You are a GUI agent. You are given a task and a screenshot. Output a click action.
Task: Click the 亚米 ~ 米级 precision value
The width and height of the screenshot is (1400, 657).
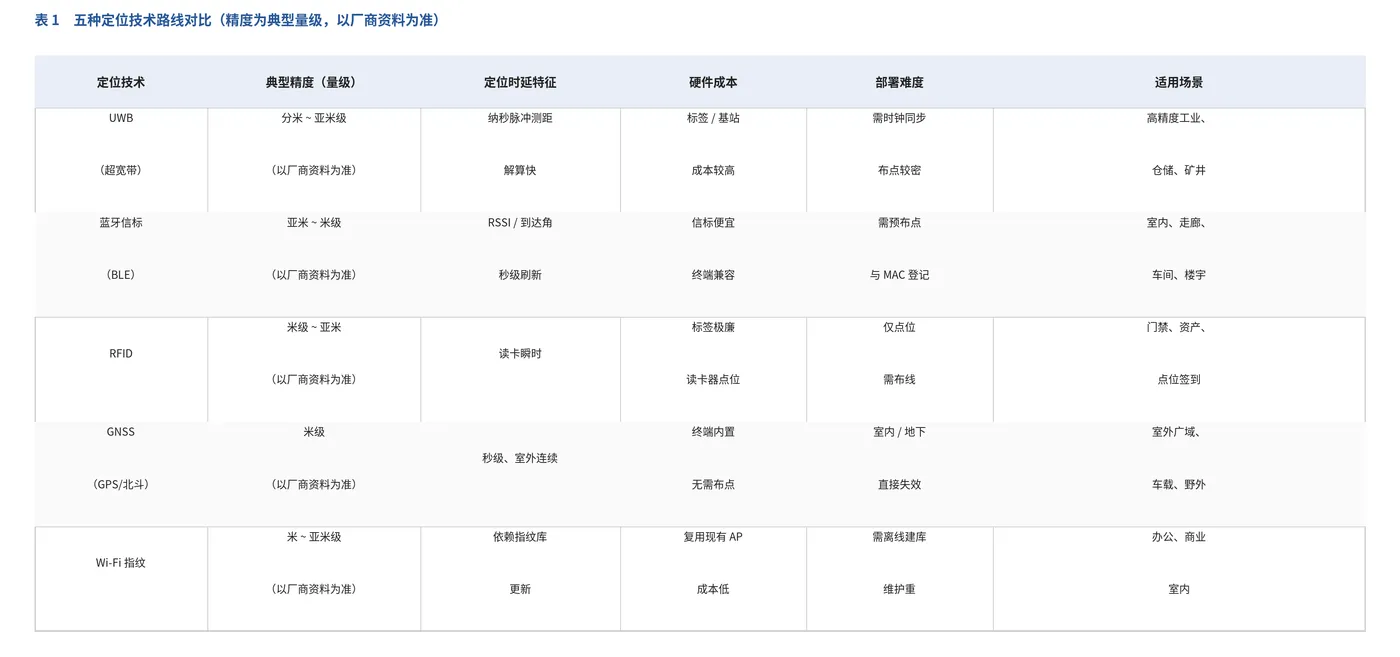[x=314, y=223]
